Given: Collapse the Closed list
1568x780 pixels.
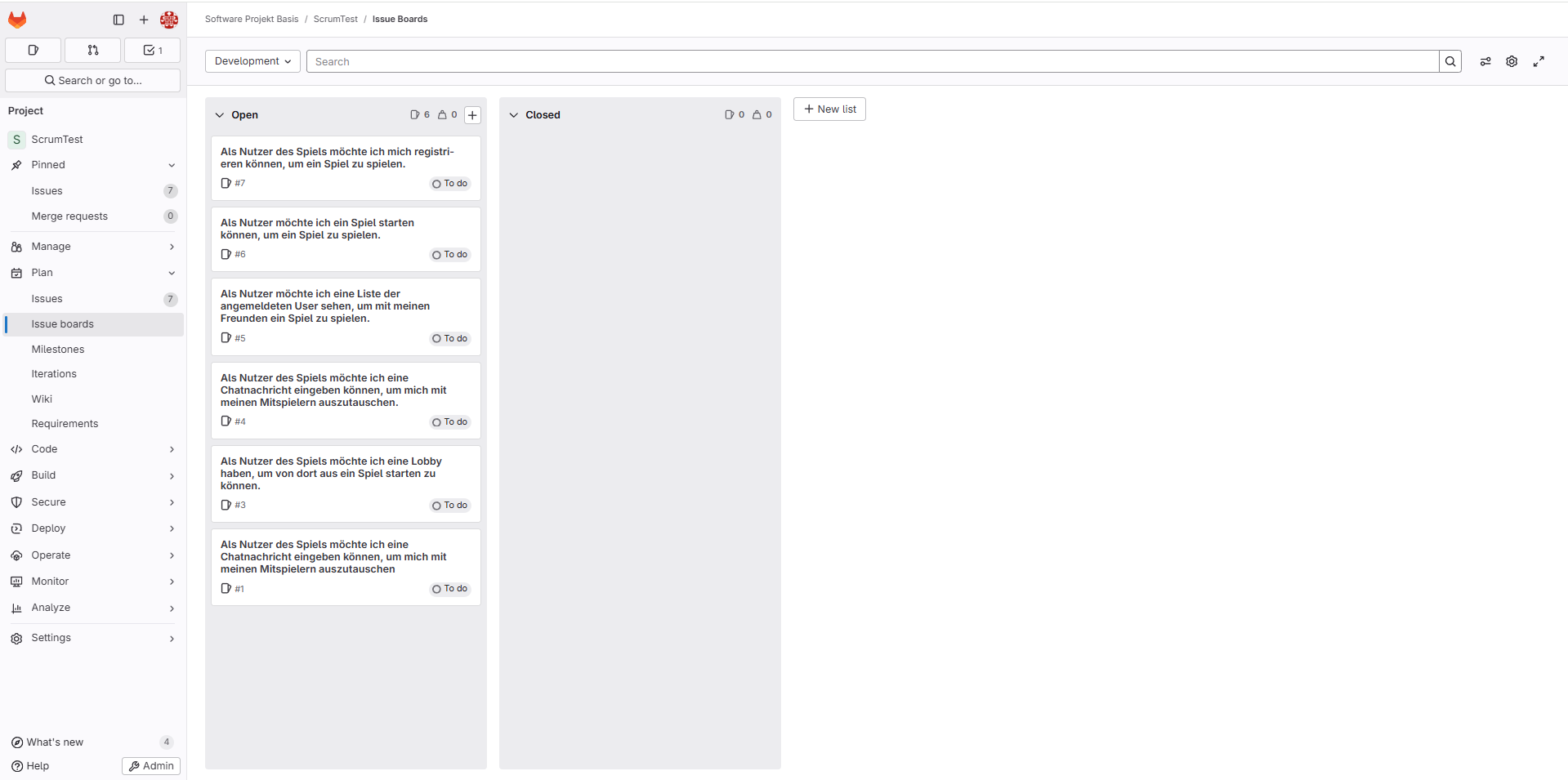Looking at the screenshot, I should [514, 115].
